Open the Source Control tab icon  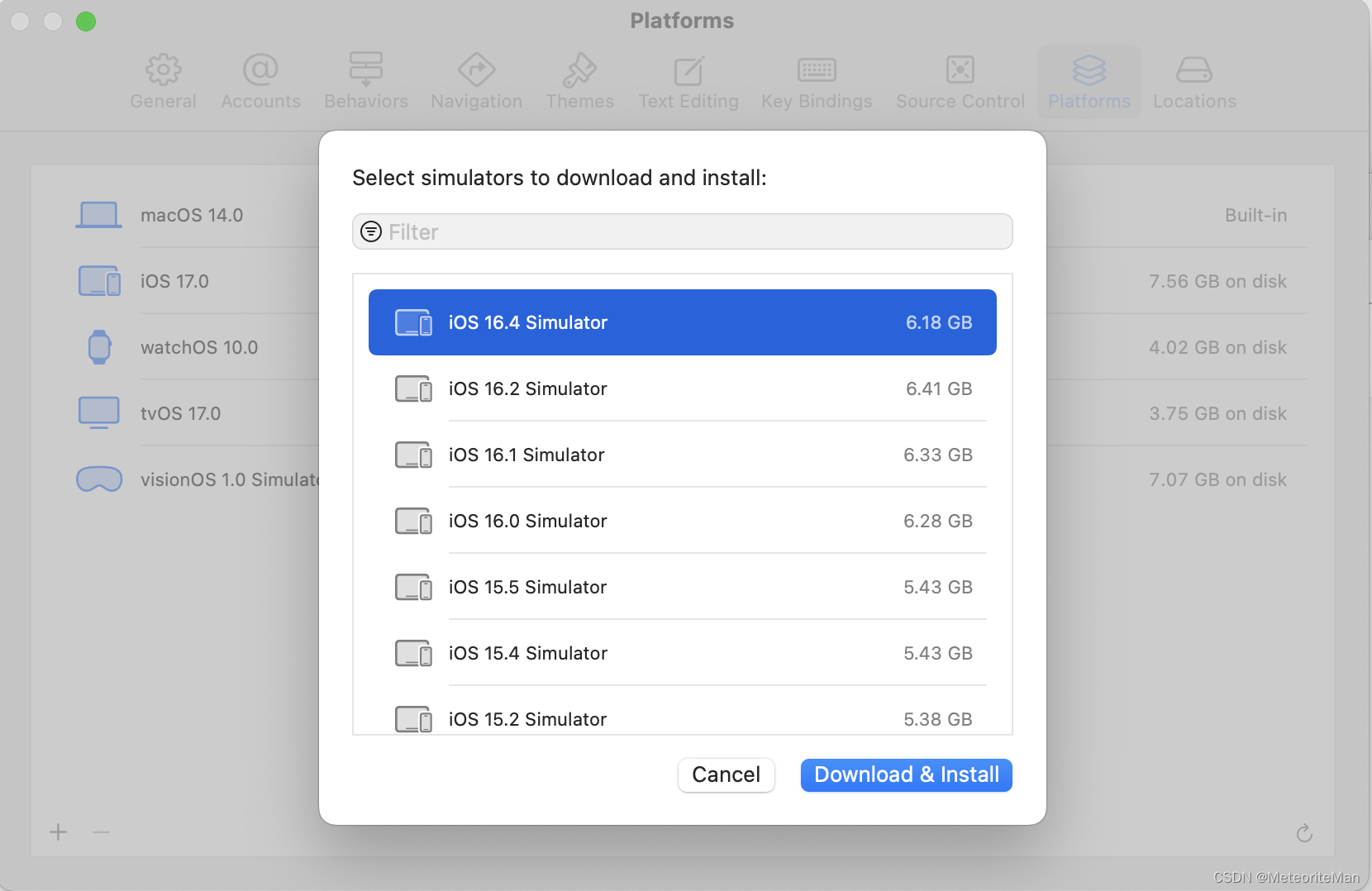tap(960, 70)
